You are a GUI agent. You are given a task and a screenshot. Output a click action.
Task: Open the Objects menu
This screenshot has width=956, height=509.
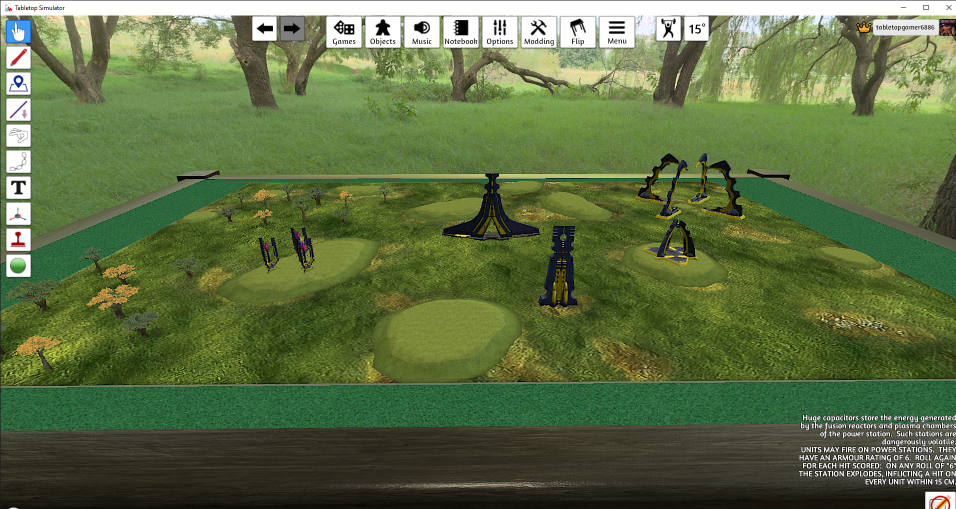click(383, 32)
